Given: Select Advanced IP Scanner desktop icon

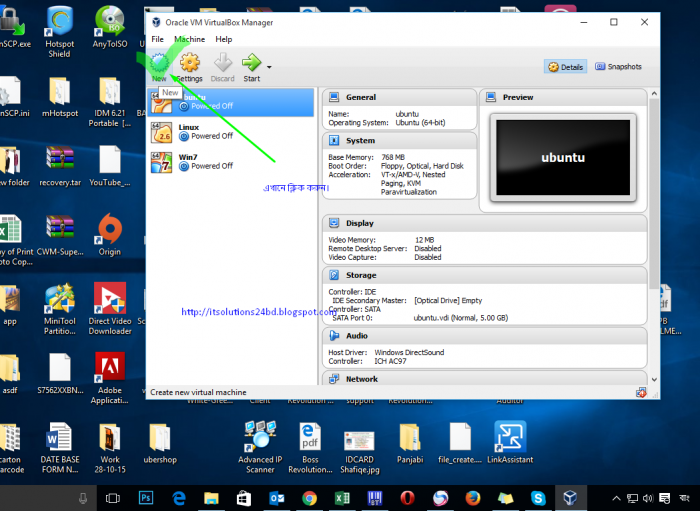Looking at the screenshot, I should click(x=260, y=447).
